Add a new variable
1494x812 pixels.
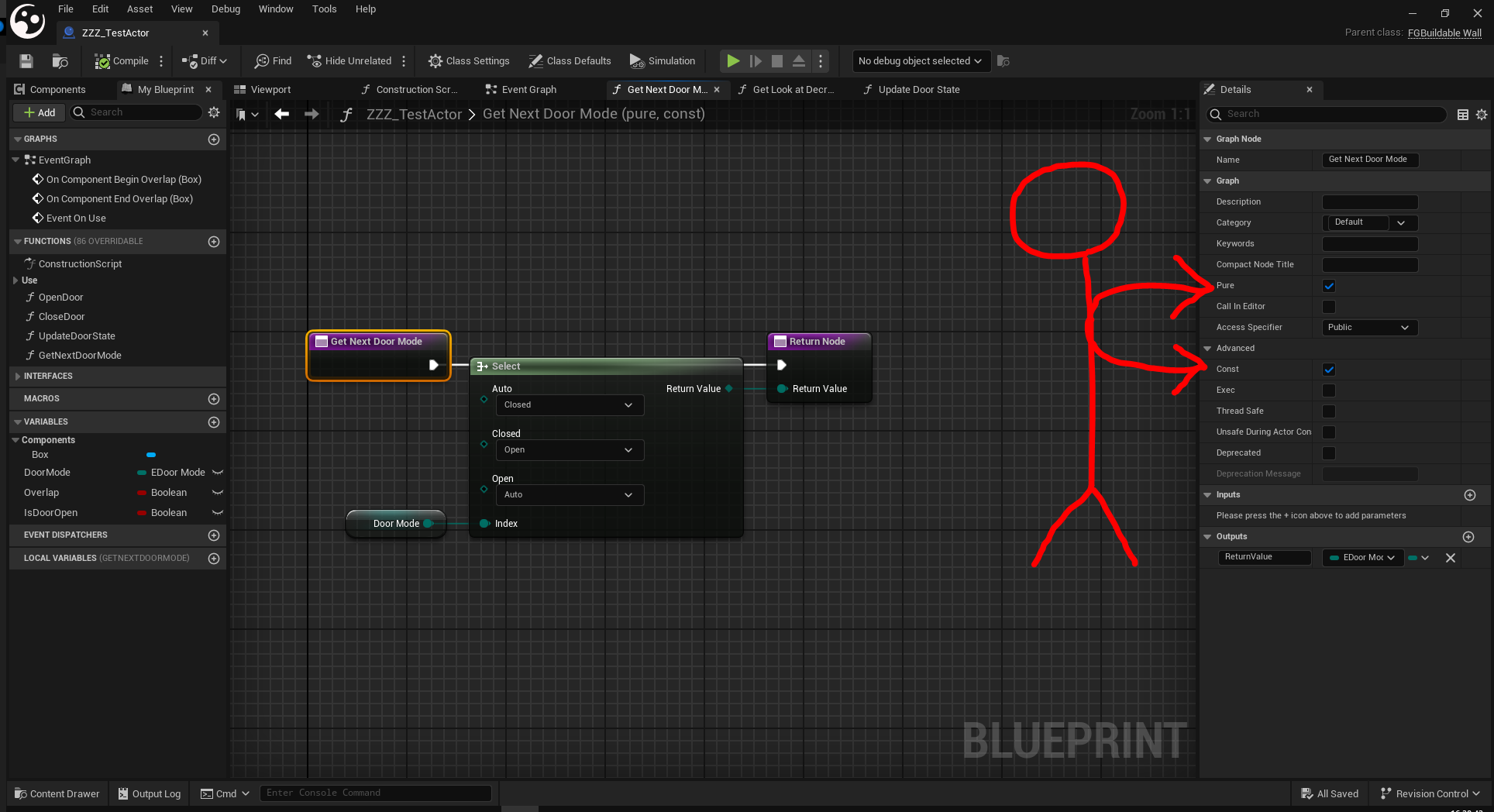click(x=214, y=422)
